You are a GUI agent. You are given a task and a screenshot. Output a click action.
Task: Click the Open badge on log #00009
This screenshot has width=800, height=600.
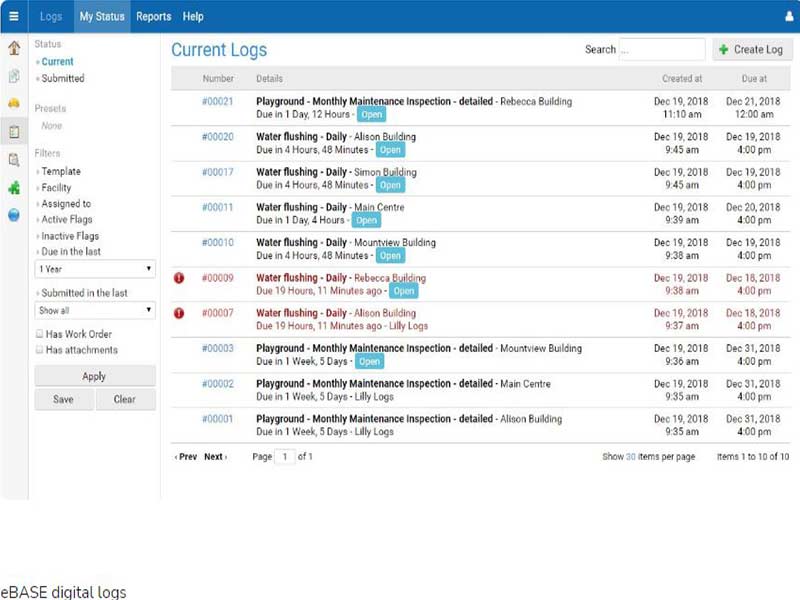(404, 291)
